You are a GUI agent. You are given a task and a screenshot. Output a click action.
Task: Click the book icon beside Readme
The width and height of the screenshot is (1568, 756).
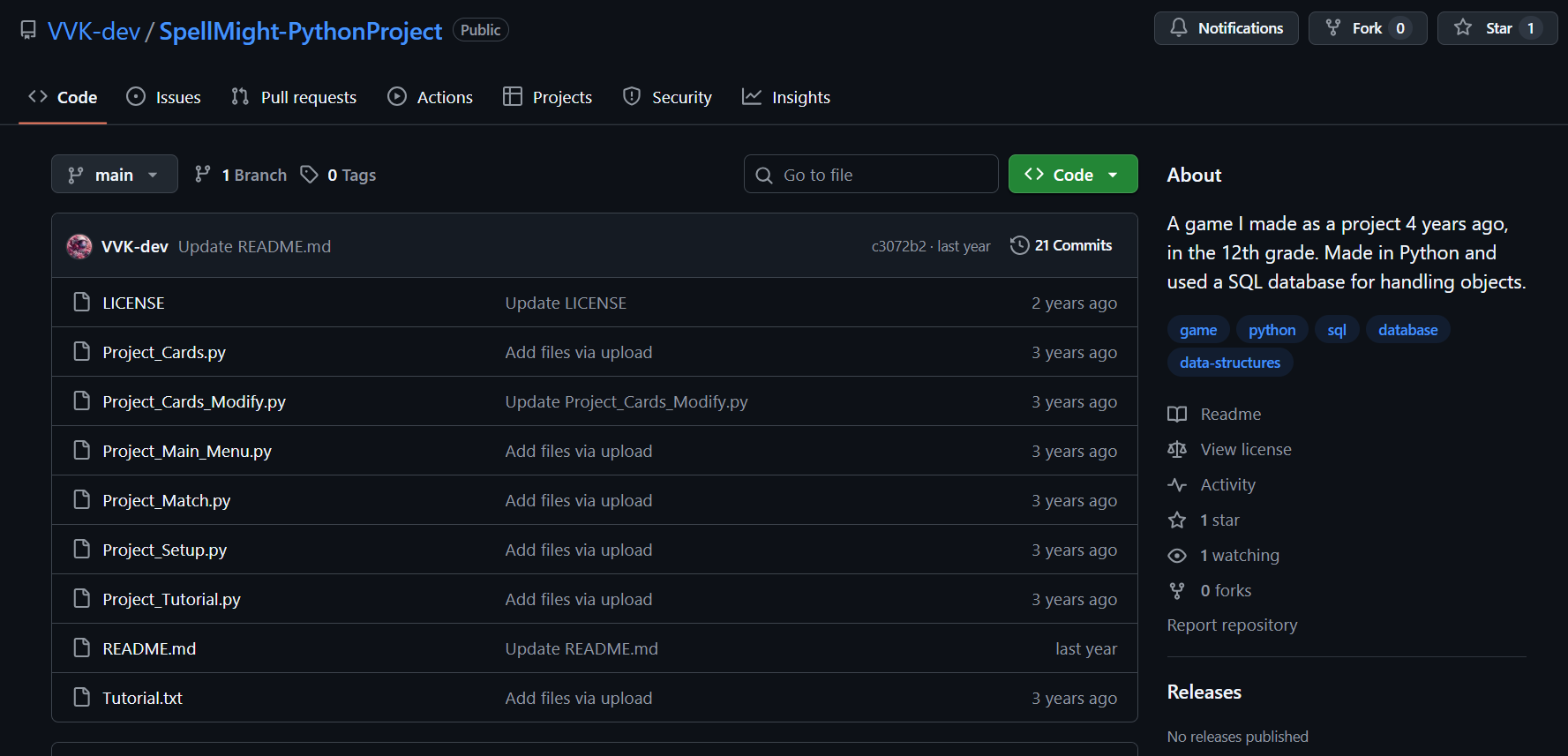tap(1177, 415)
